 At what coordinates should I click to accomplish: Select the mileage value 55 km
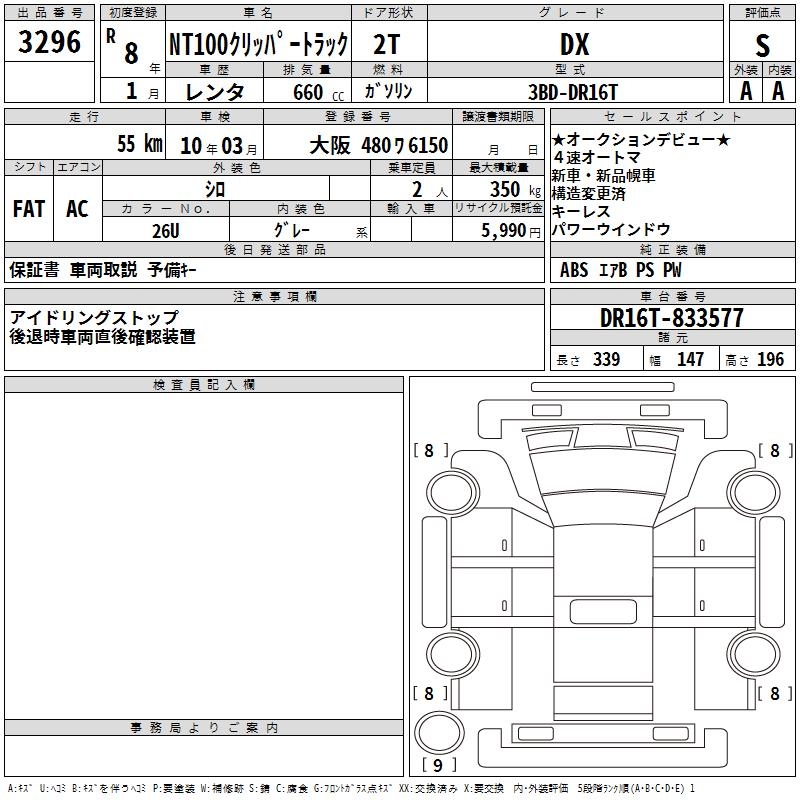(x=139, y=144)
